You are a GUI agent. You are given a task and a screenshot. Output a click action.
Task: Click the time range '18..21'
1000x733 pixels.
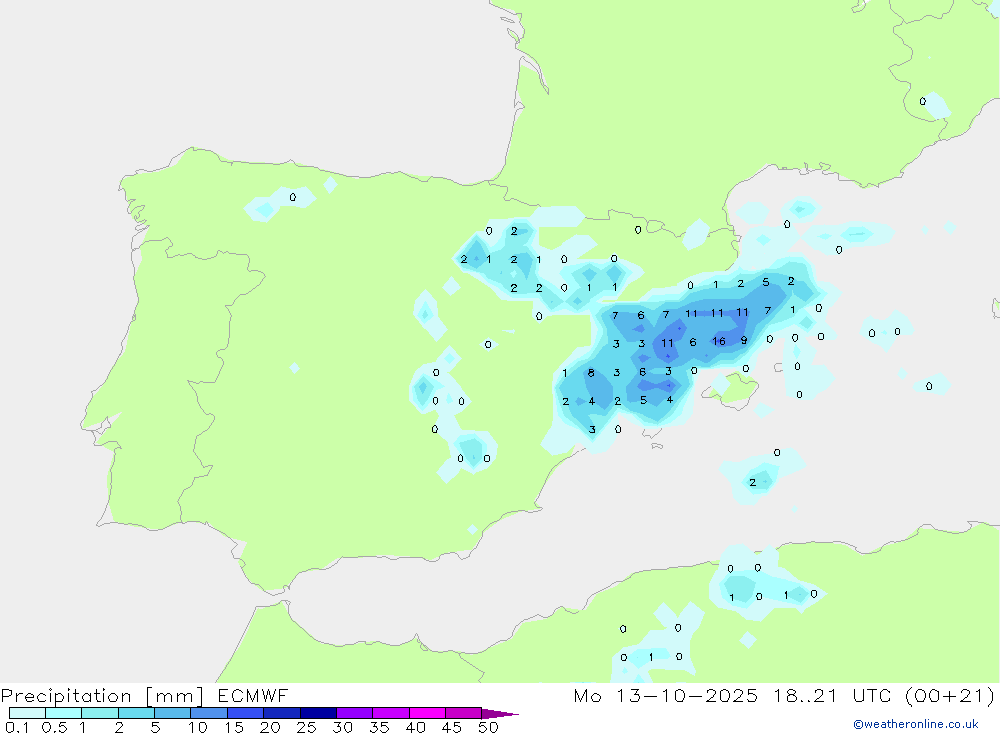click(805, 695)
